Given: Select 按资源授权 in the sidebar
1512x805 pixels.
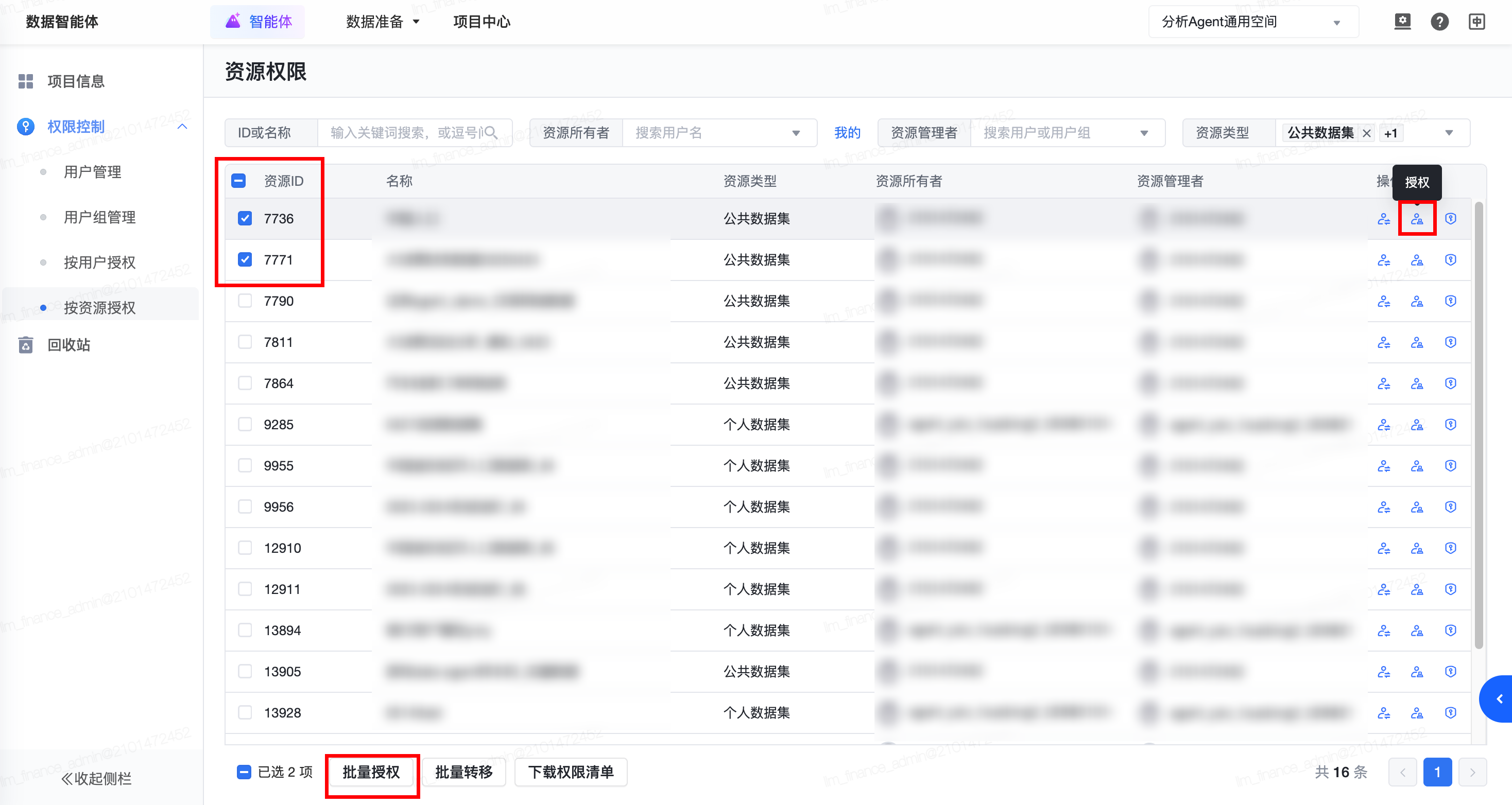Looking at the screenshot, I should (x=100, y=307).
